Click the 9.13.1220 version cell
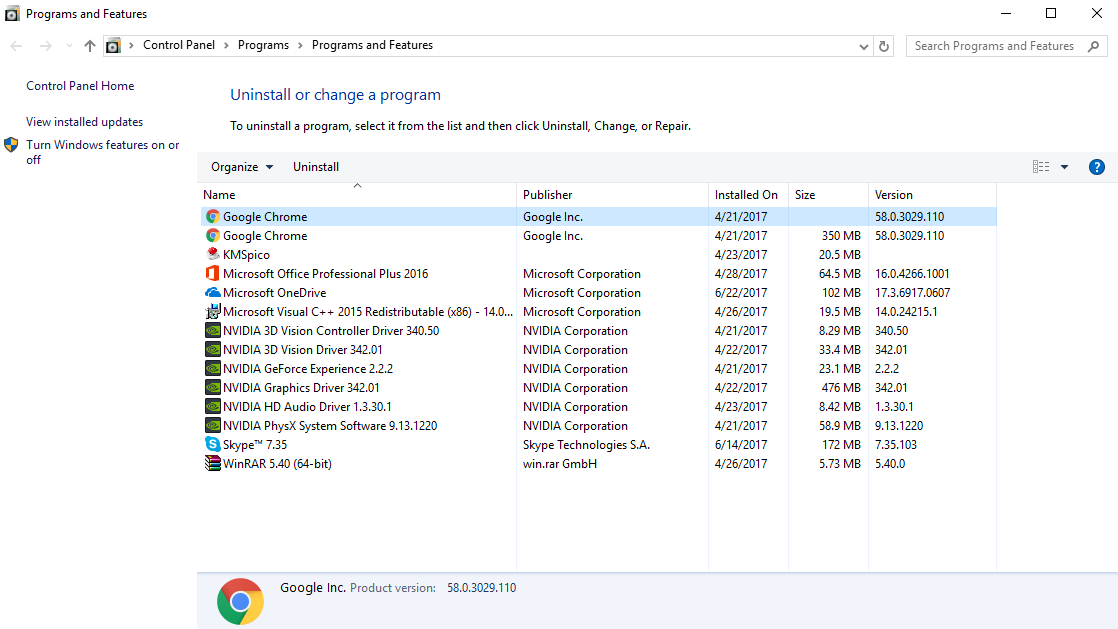 (899, 426)
